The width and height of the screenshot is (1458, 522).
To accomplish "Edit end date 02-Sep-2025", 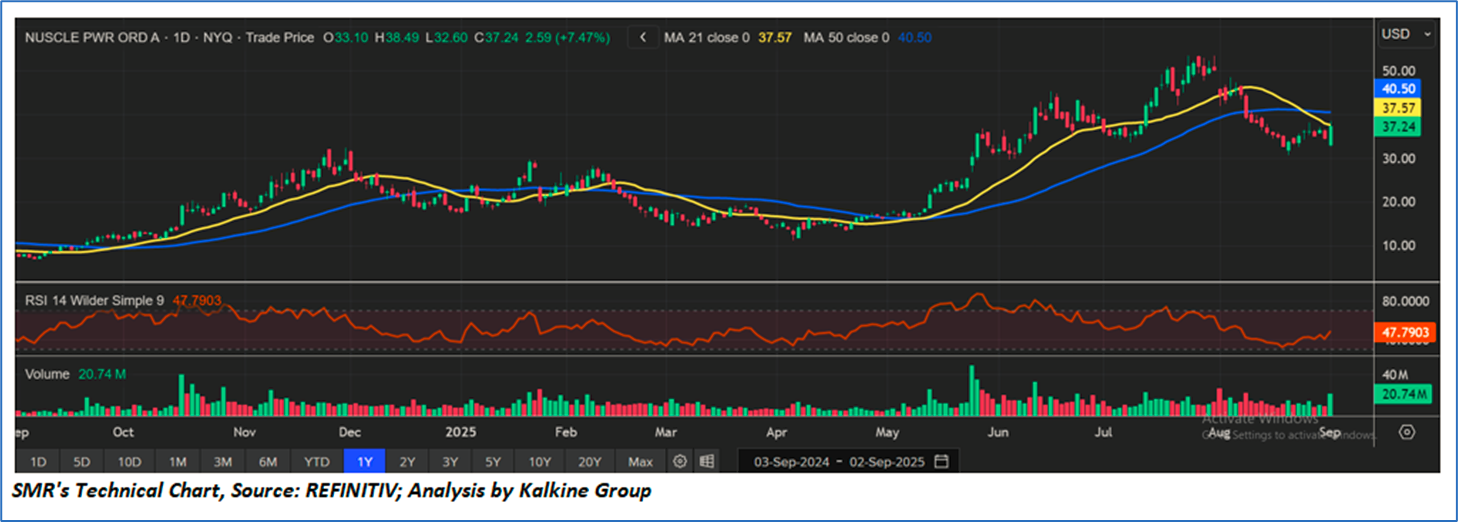I will point(886,462).
